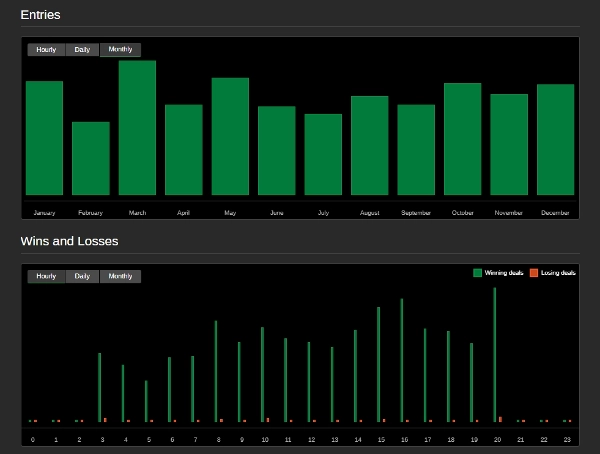The height and width of the screenshot is (454, 600).
Task: Select the winning deals bar at hour 16
Action: (401, 360)
